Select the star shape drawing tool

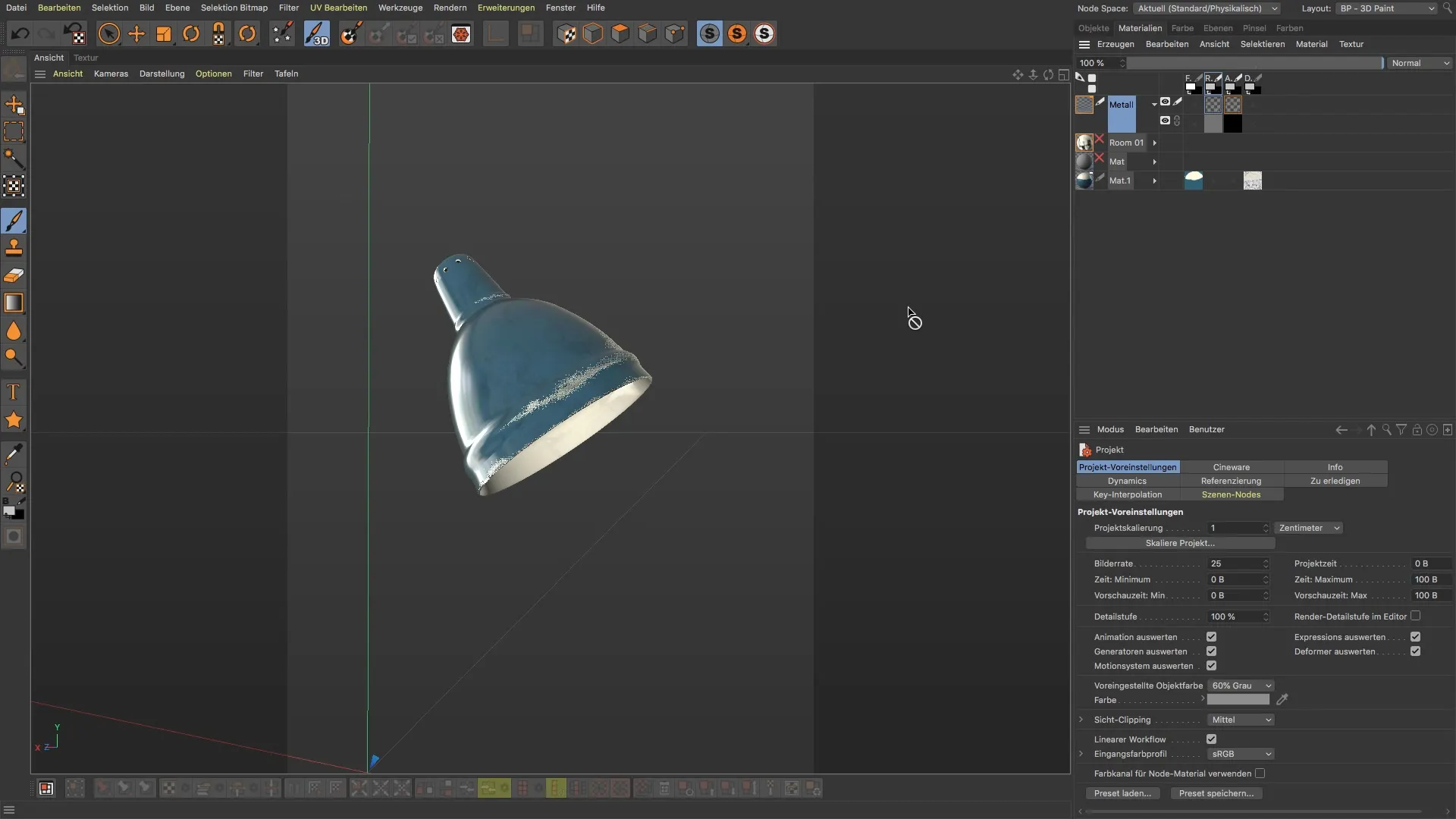click(14, 420)
